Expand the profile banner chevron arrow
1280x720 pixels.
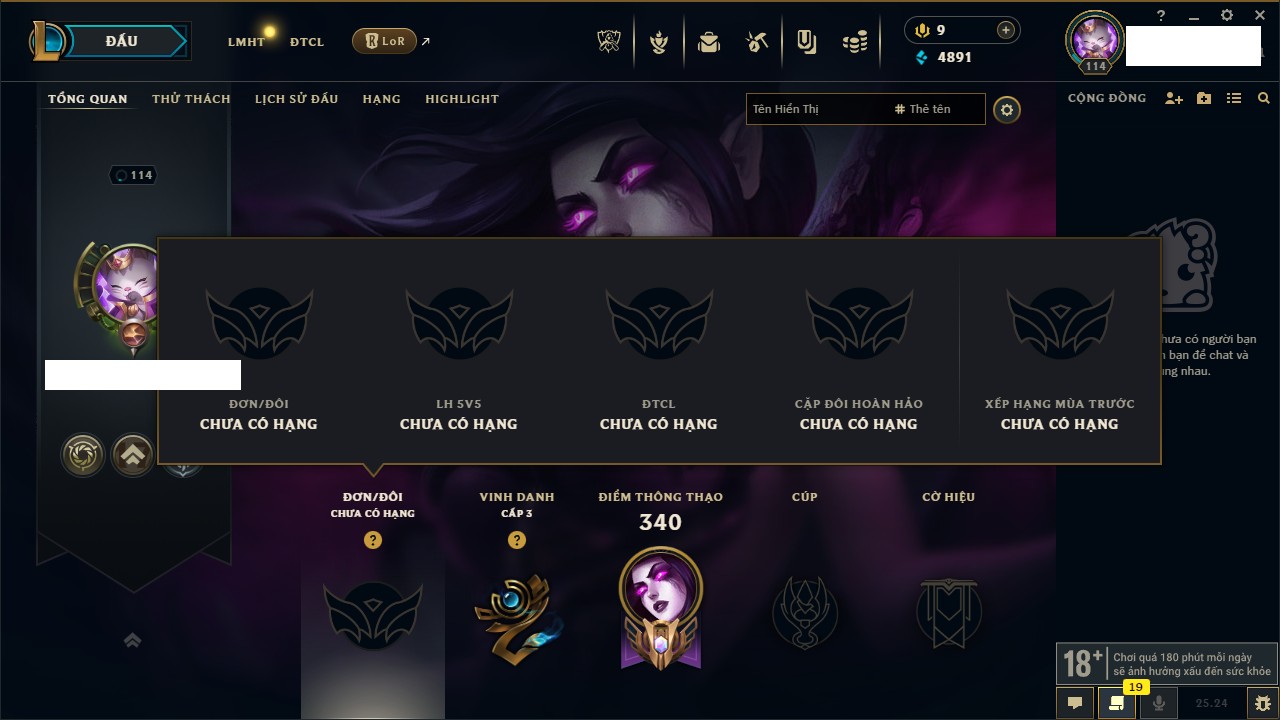click(x=132, y=640)
